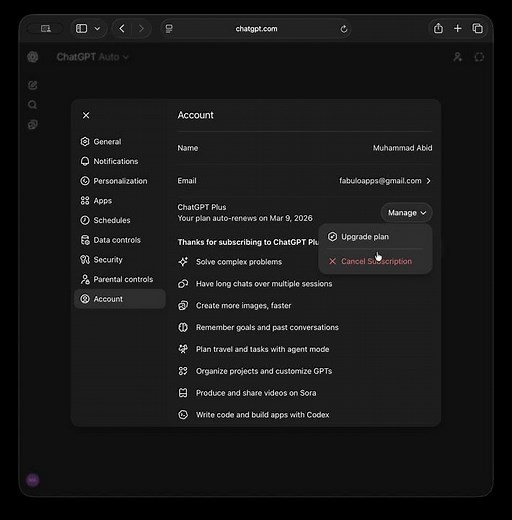
Task: Click the Produce and share videos on Sora text
Action: (256, 393)
